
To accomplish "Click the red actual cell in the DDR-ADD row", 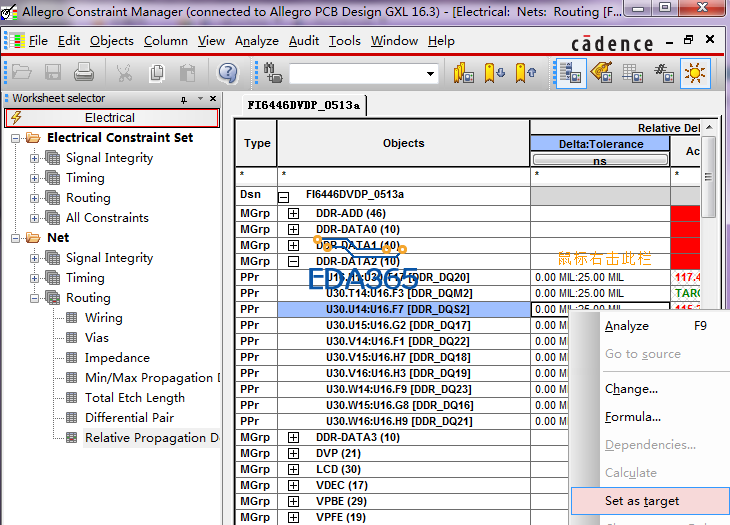I will (x=685, y=214).
